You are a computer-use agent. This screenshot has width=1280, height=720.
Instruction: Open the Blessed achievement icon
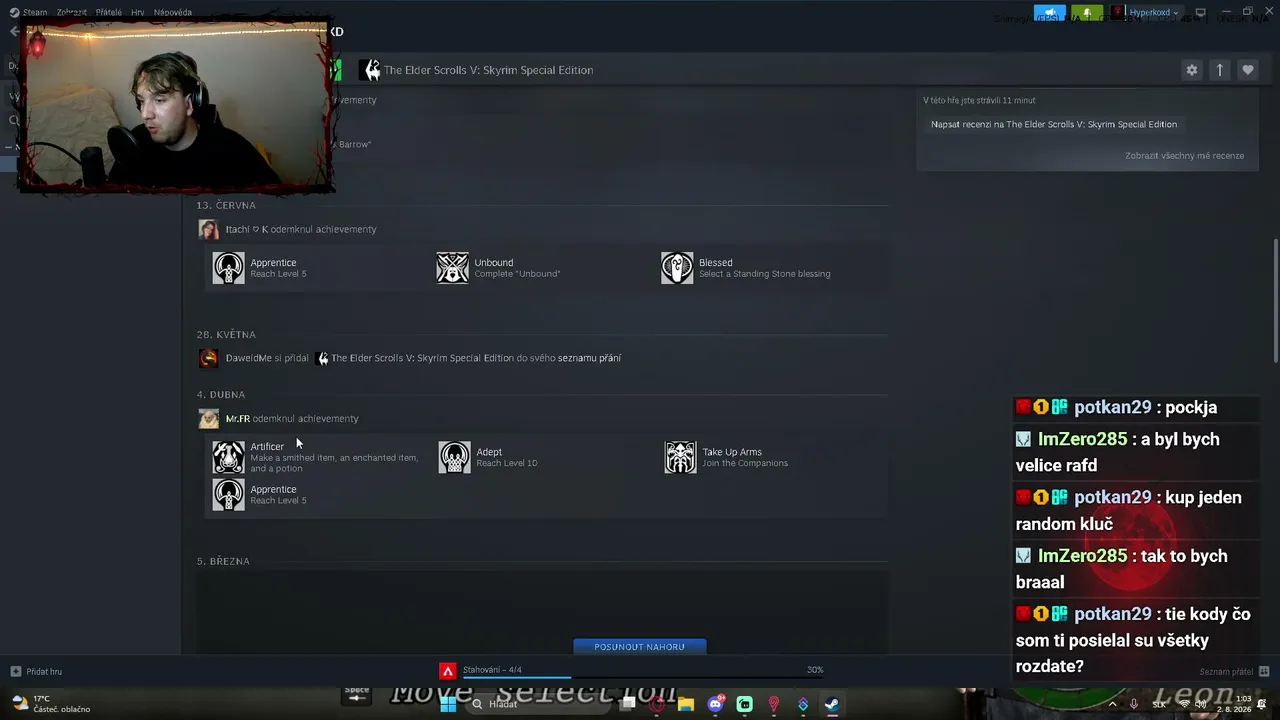point(677,268)
